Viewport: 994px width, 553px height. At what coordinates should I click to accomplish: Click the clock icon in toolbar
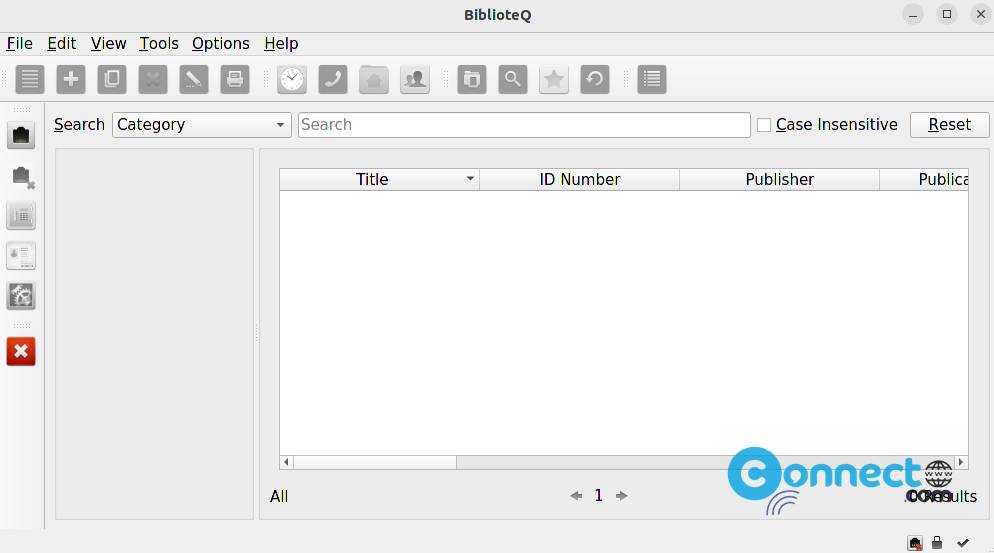point(292,79)
